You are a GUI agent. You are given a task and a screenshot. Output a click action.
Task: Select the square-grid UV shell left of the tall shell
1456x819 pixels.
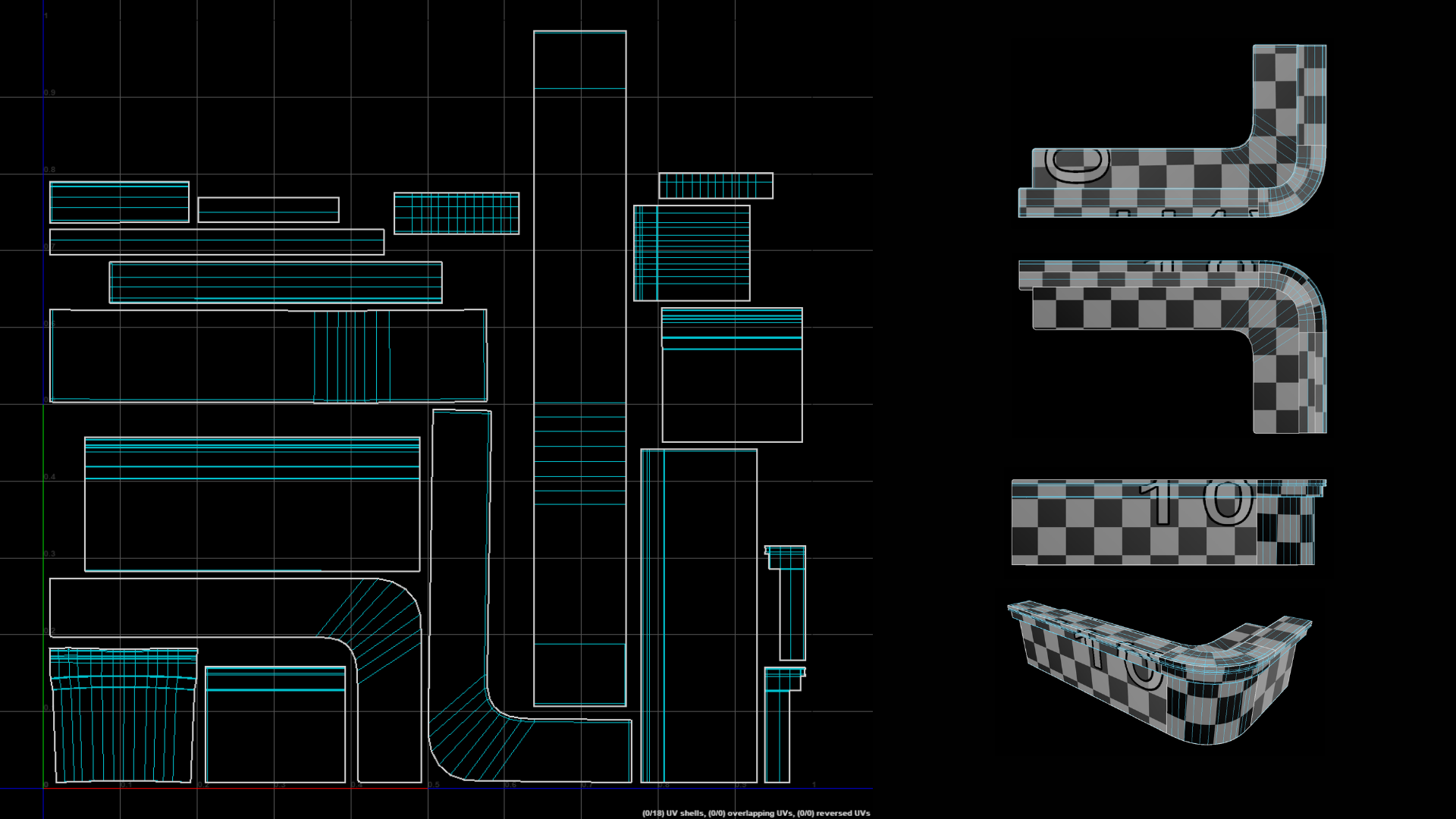(x=457, y=213)
